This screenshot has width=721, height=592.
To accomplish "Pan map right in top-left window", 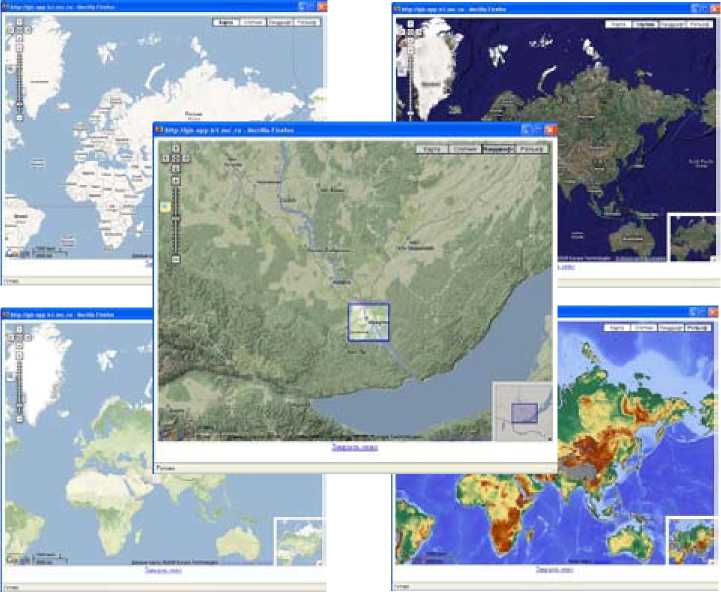I will [x=28, y=30].
